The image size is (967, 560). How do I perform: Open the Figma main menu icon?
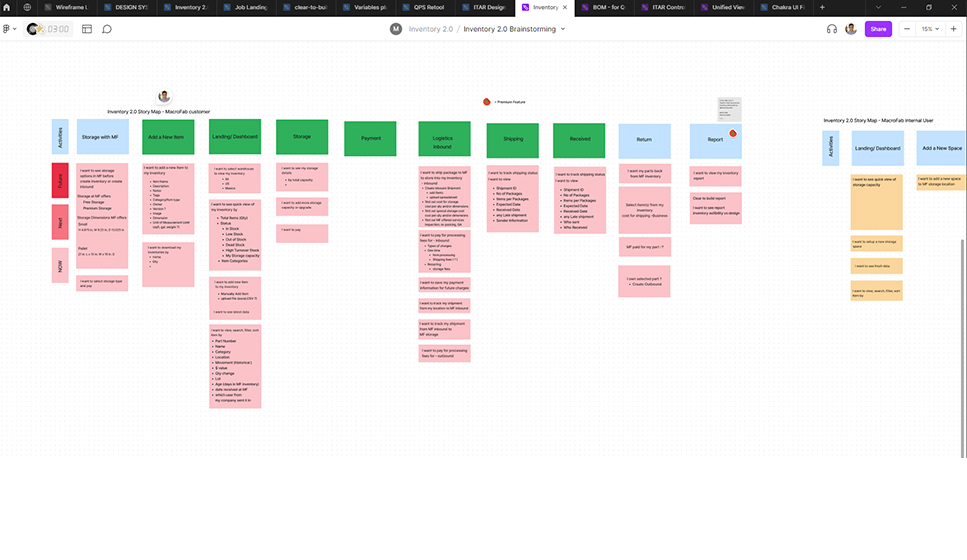[x=10, y=29]
